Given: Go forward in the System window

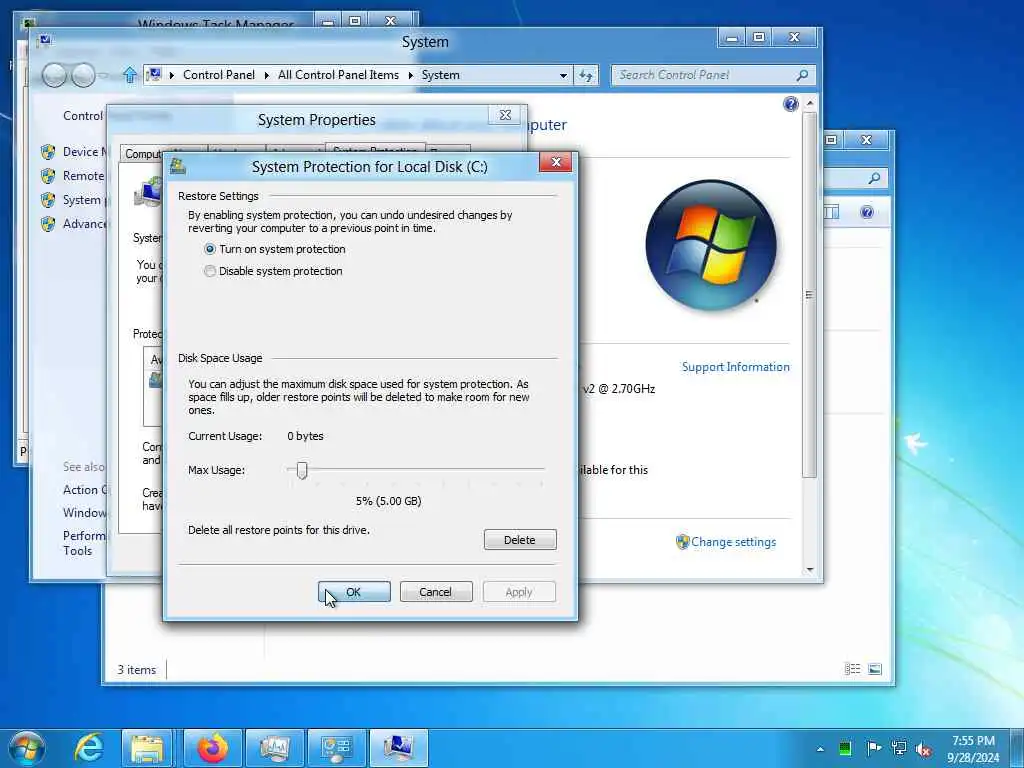Looking at the screenshot, I should tap(83, 75).
